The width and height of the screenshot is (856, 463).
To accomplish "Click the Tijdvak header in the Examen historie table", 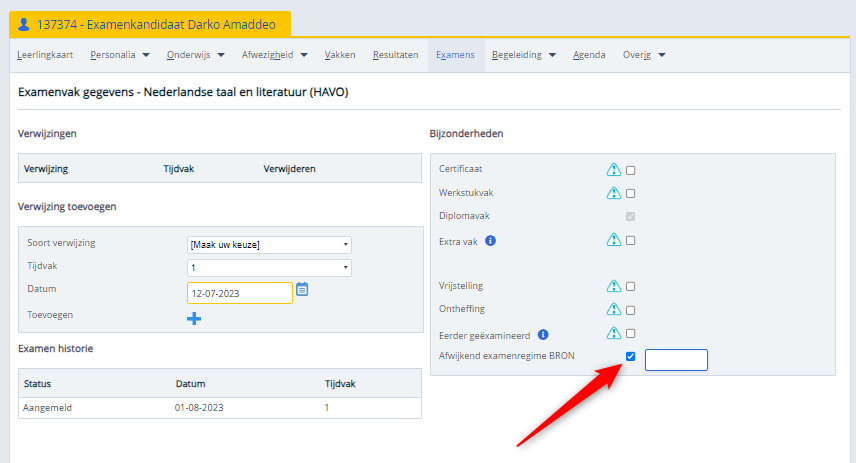I will (x=340, y=384).
